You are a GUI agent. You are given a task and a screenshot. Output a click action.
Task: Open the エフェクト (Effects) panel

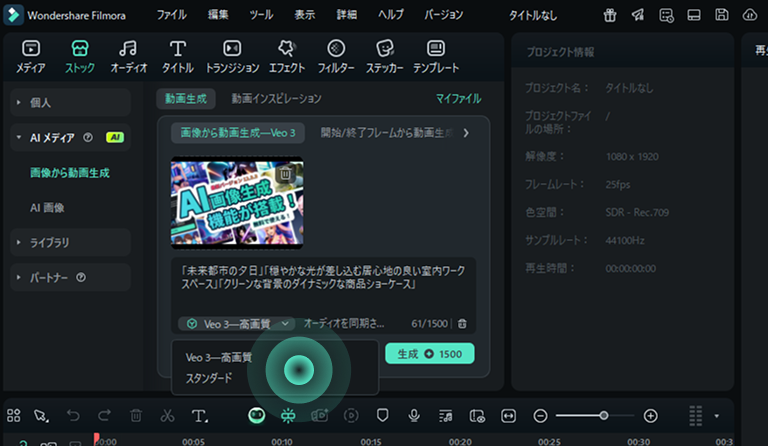[x=287, y=57]
